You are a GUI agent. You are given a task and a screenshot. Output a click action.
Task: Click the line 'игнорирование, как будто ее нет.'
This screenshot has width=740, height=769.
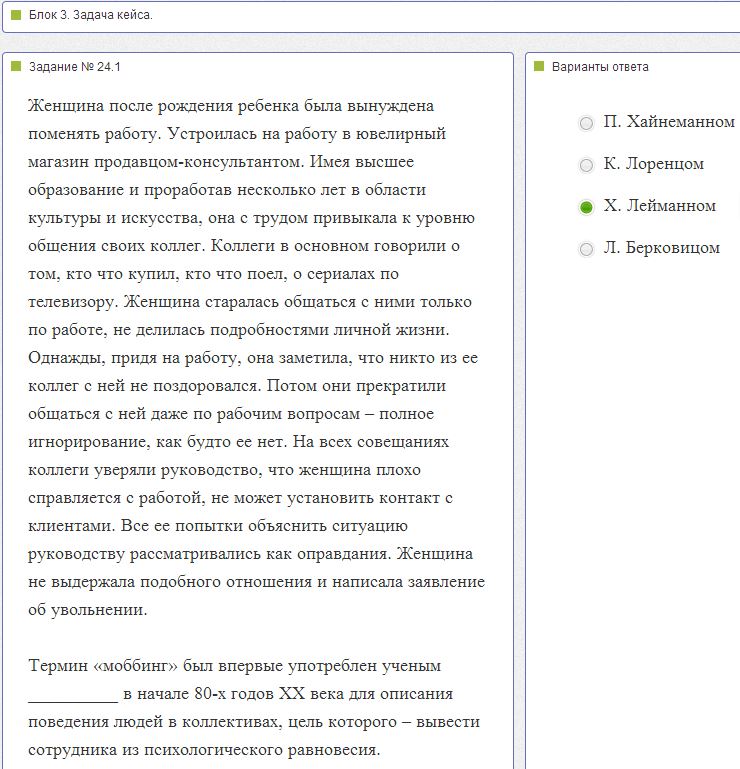[x=158, y=442]
